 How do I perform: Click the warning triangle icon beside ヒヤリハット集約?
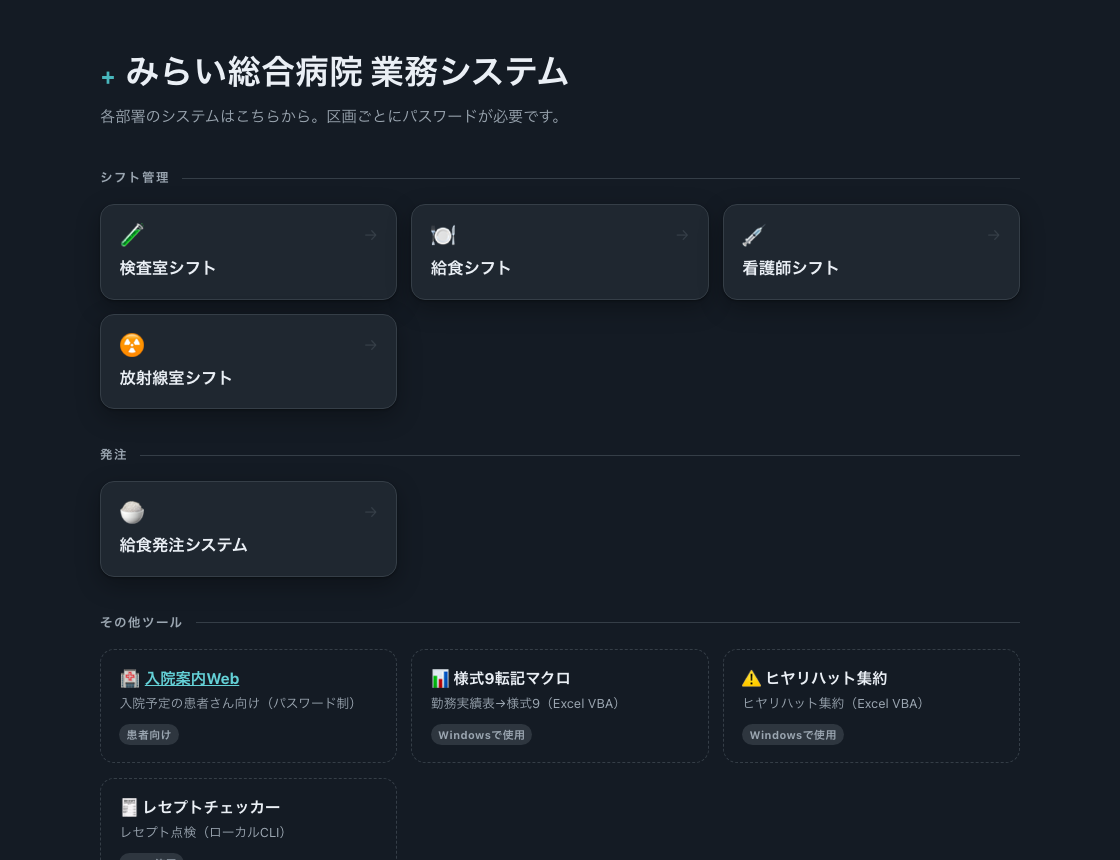coord(751,679)
